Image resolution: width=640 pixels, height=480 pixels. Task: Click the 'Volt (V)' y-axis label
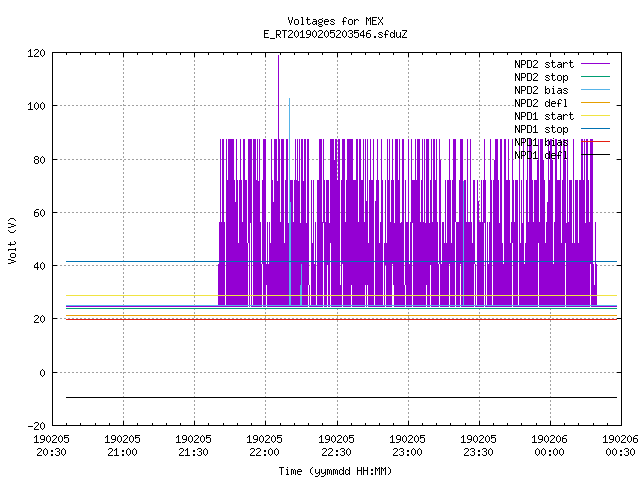click(x=12, y=240)
